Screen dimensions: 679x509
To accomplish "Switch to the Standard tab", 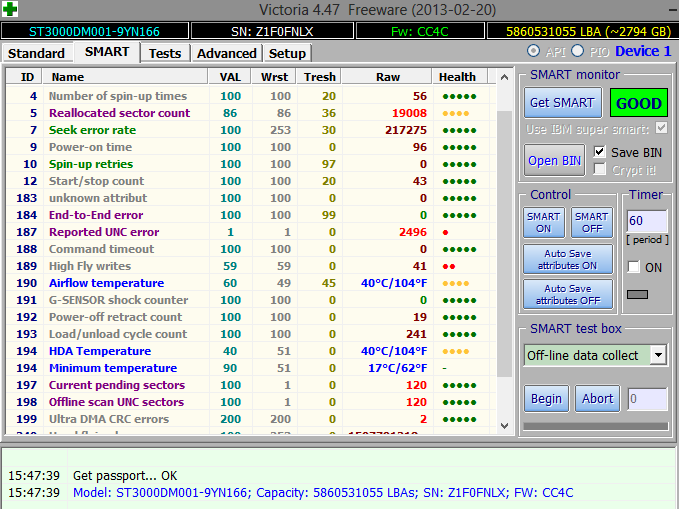I will point(36,53).
